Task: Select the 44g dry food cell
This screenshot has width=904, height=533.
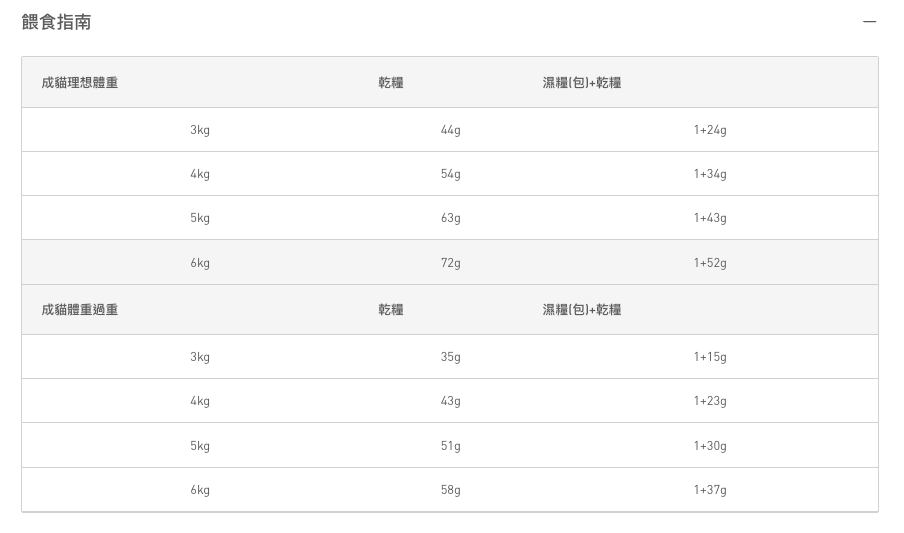Action: pyautogui.click(x=450, y=130)
